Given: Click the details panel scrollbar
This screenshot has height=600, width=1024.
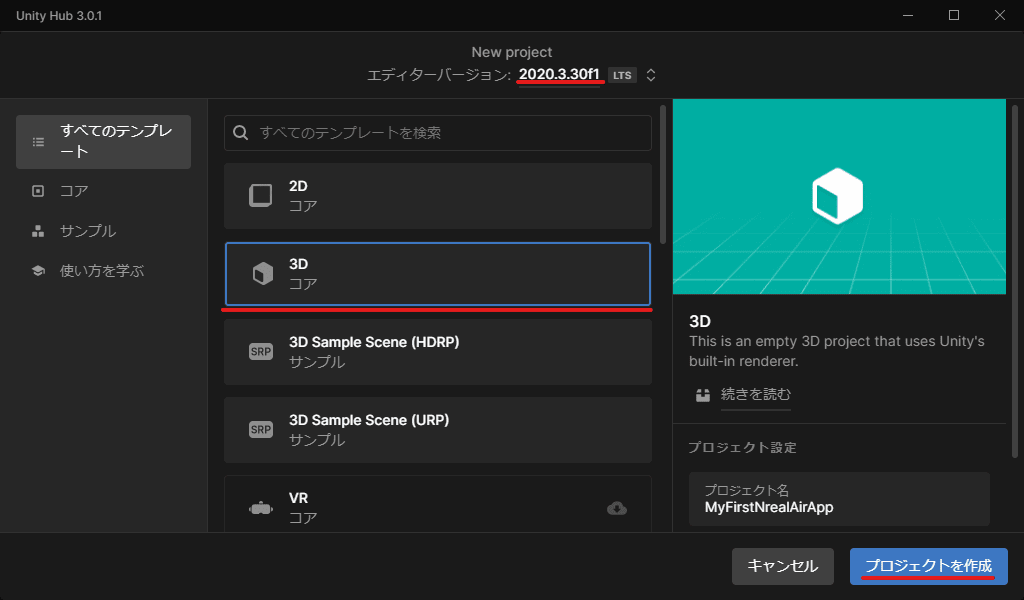Looking at the screenshot, I should pos(1014,281).
